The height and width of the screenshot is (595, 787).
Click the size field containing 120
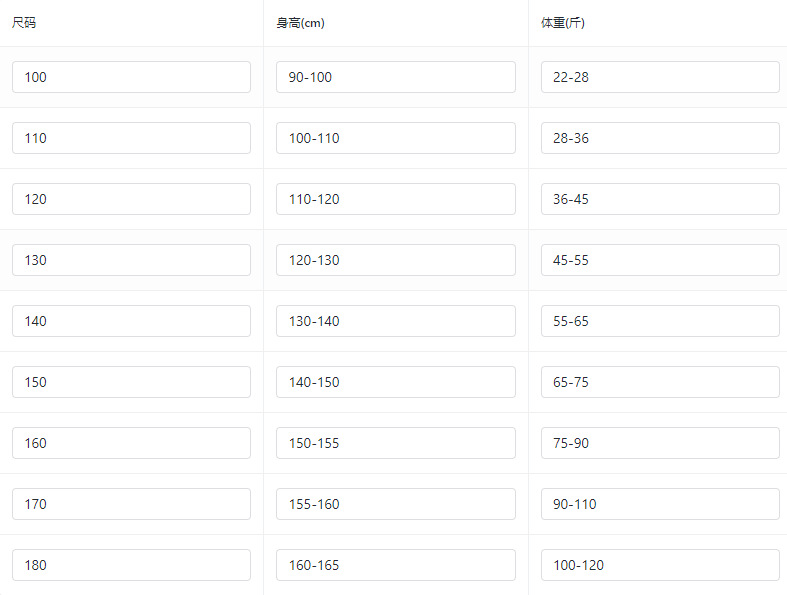pos(131,199)
